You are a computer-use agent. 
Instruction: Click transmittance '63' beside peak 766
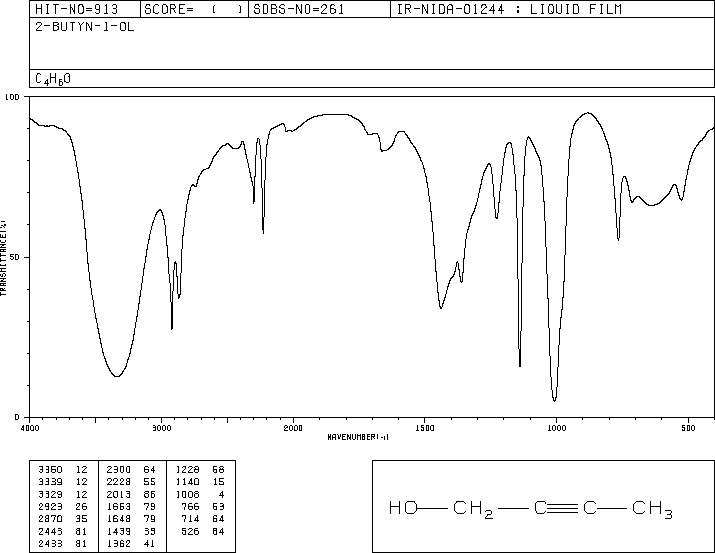(x=218, y=506)
